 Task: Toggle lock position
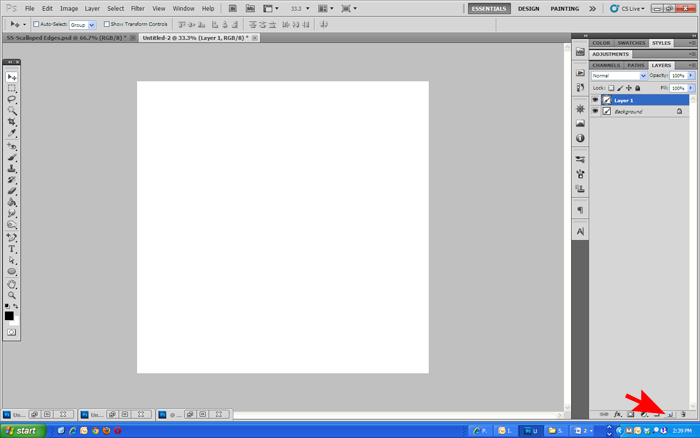pyautogui.click(x=629, y=88)
